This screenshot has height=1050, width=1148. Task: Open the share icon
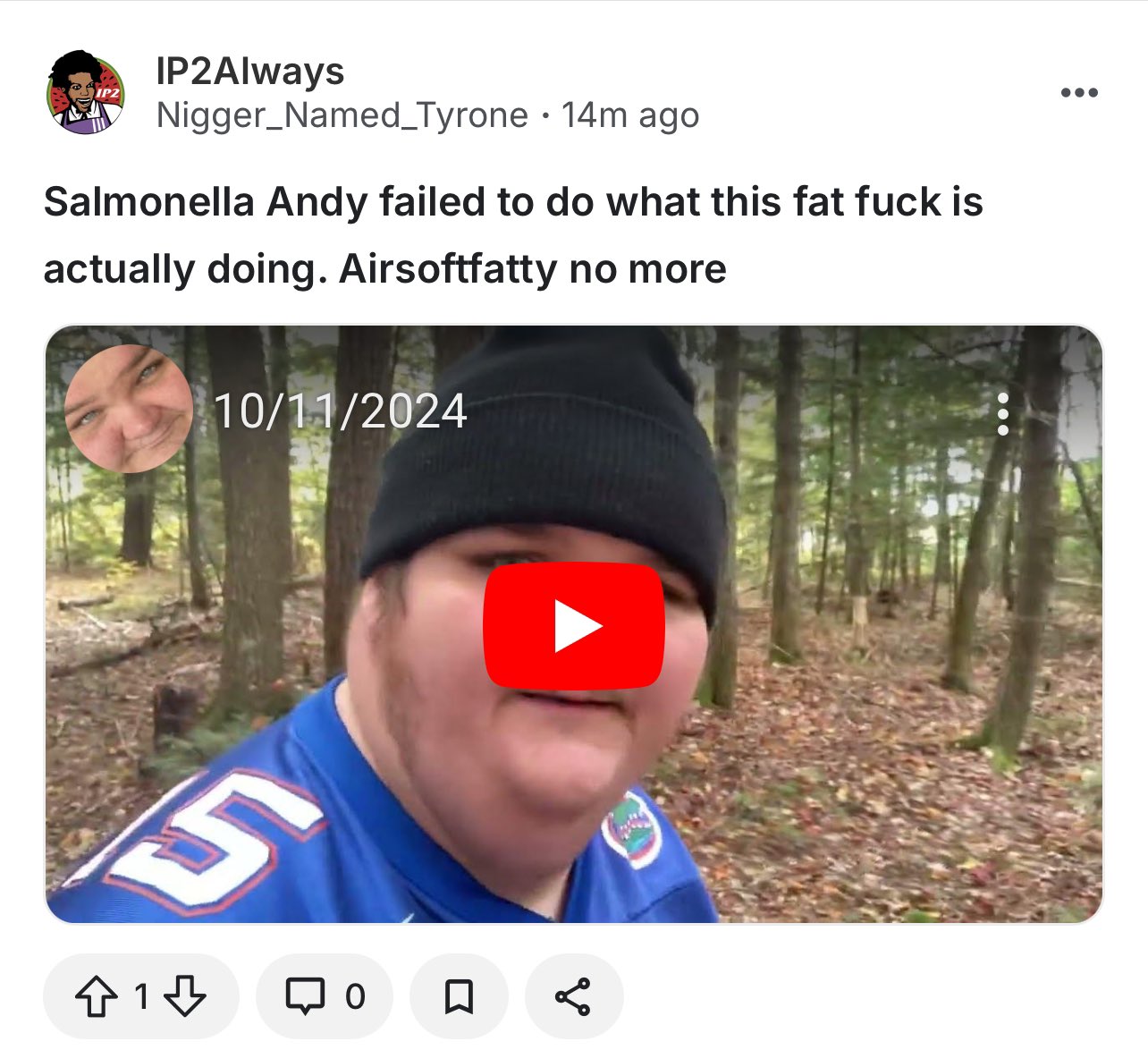coord(573,996)
